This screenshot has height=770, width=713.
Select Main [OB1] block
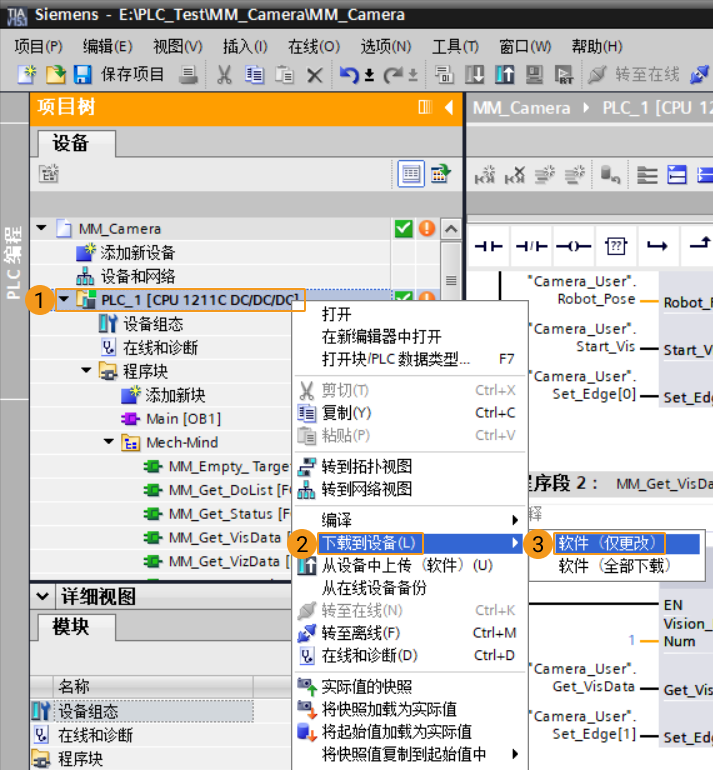pyautogui.click(x=183, y=418)
